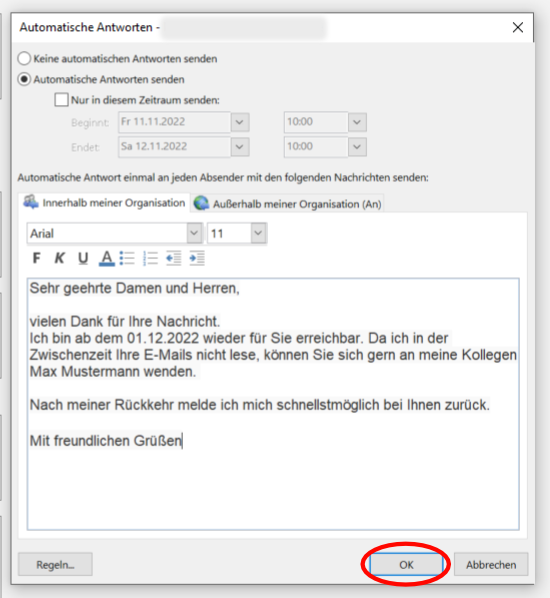This screenshot has height=598, width=550.
Task: Toggle underline (U) formatting button
Action: tap(83, 258)
